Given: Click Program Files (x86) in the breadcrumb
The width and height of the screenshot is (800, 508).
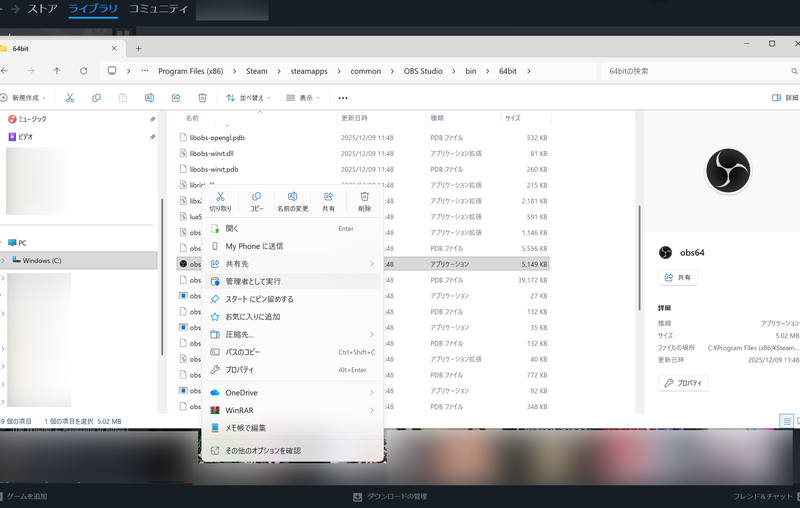Looking at the screenshot, I should [191, 71].
